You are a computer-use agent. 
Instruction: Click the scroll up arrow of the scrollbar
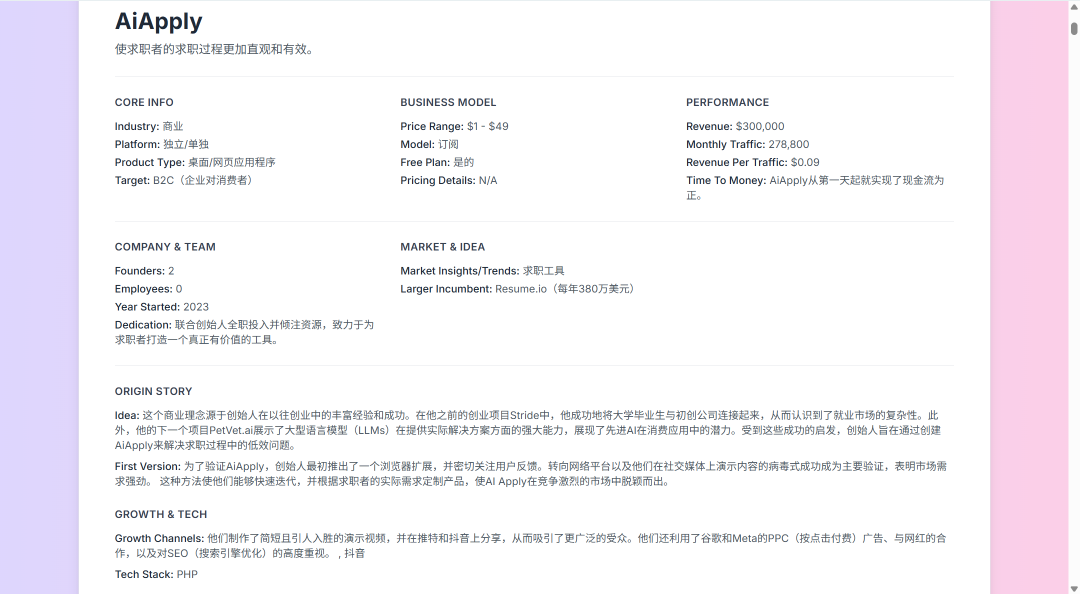tap(1074, 6)
